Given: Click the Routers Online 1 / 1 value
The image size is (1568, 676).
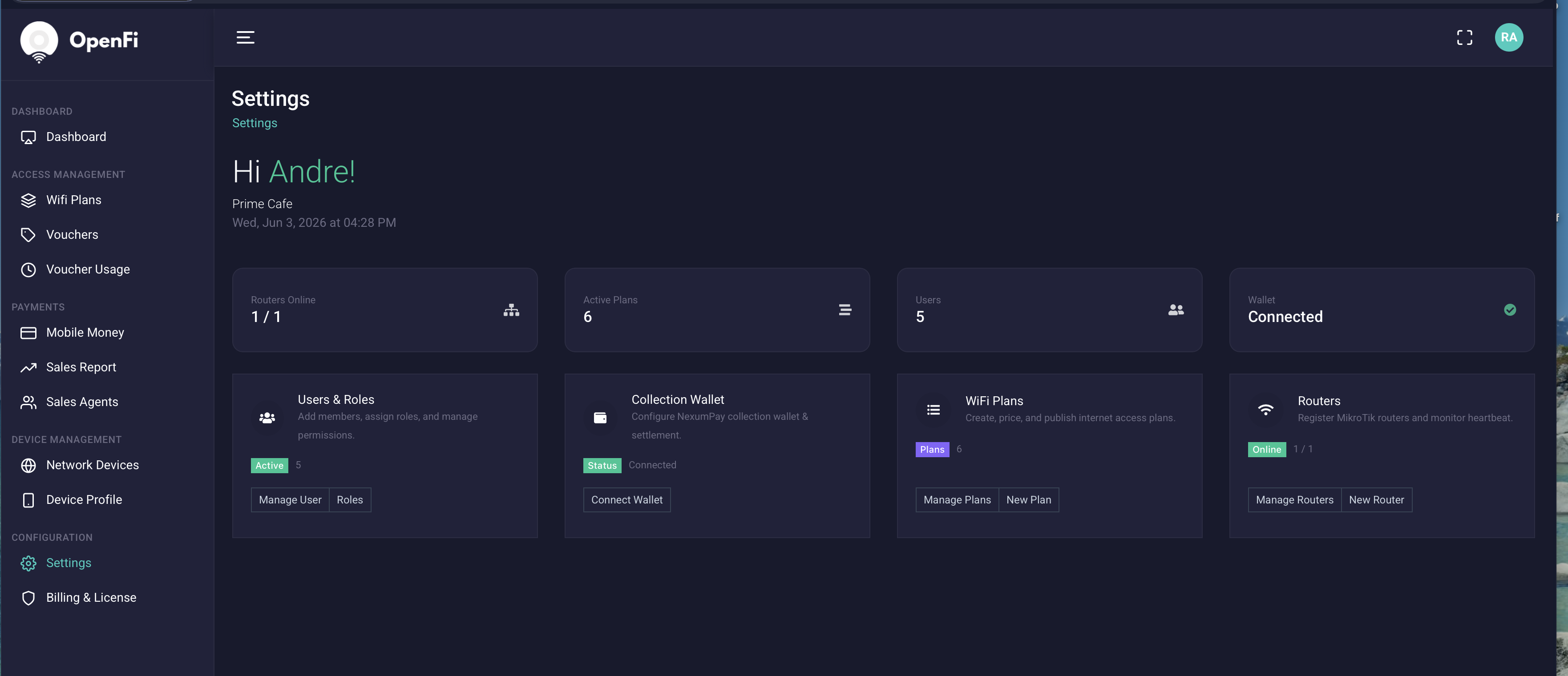Looking at the screenshot, I should pyautogui.click(x=266, y=317).
